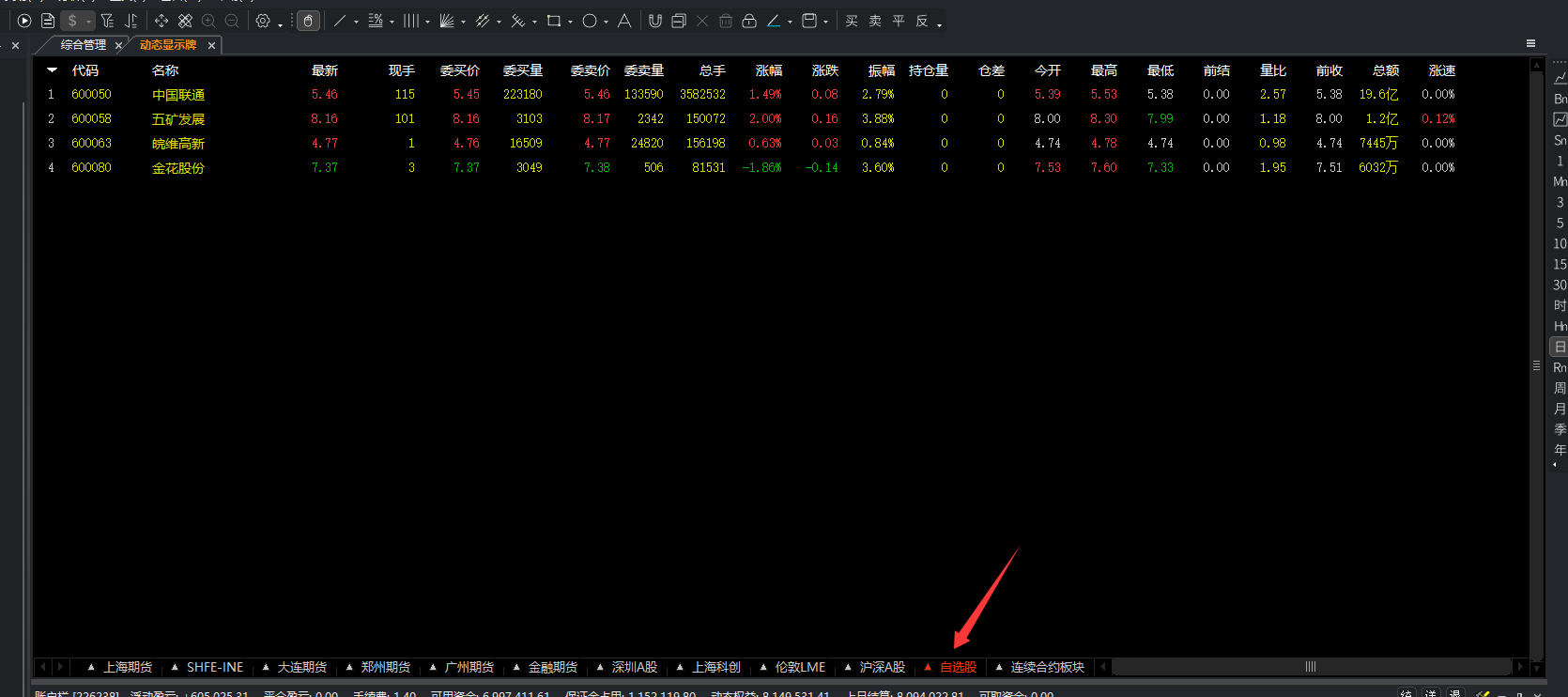Switch to the 大连期货 bottom tab

(x=302, y=667)
